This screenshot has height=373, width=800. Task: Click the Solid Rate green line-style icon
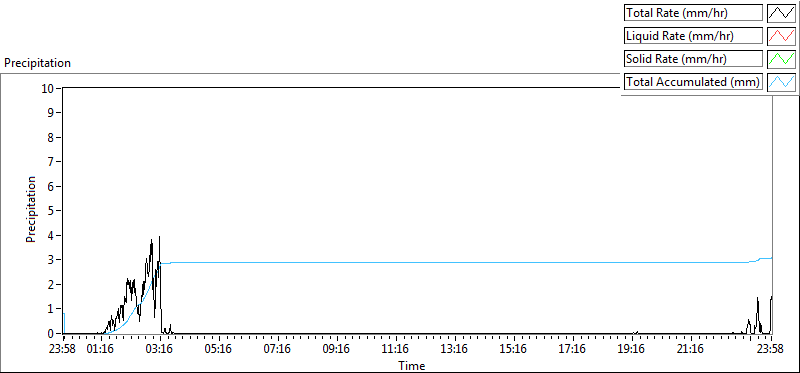tap(782, 59)
